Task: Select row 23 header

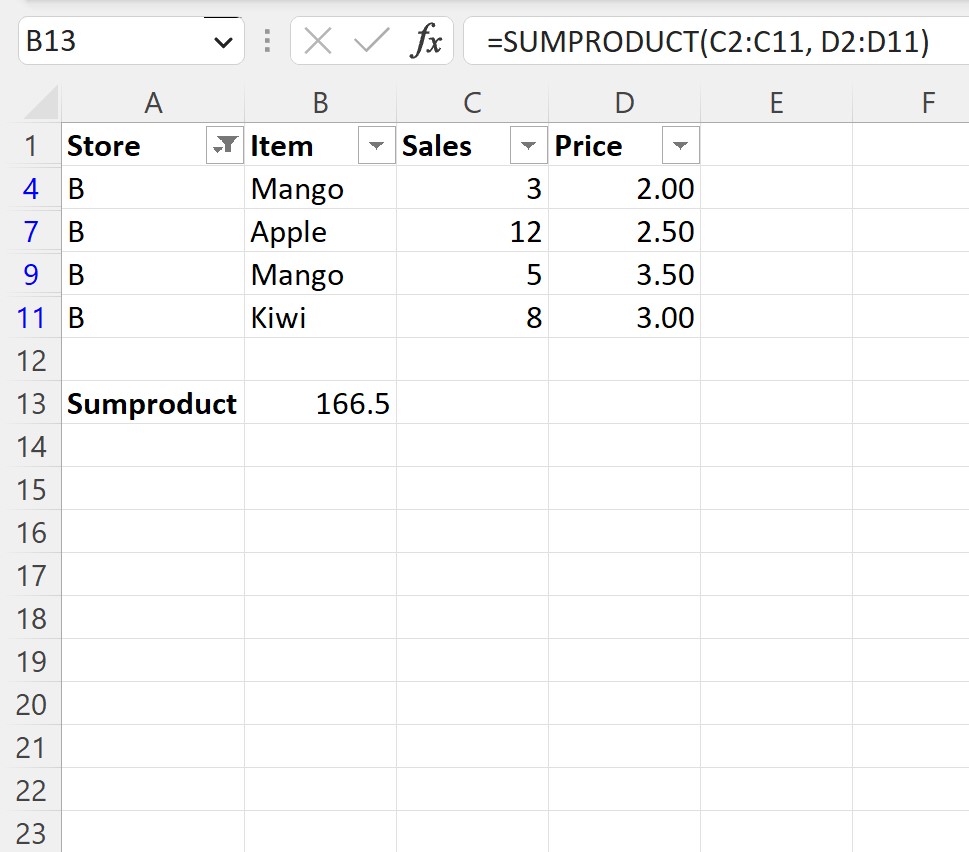Action: (31, 833)
